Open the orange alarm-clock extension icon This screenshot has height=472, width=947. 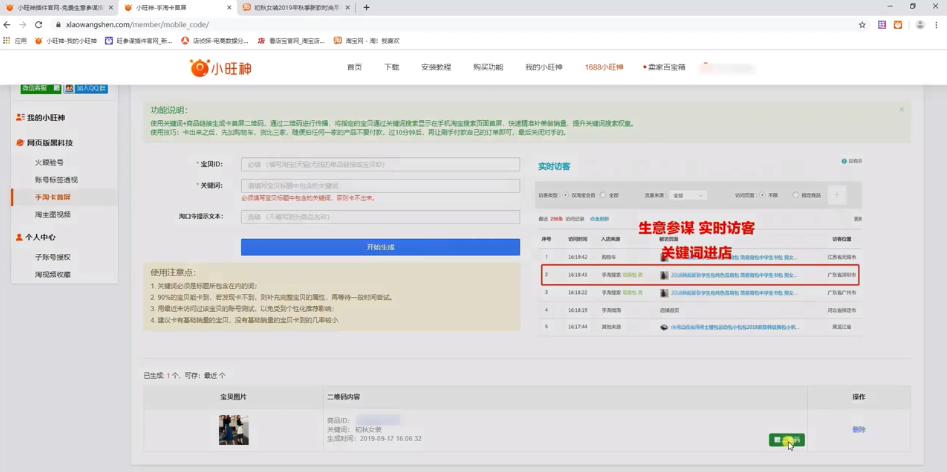[x=898, y=25]
